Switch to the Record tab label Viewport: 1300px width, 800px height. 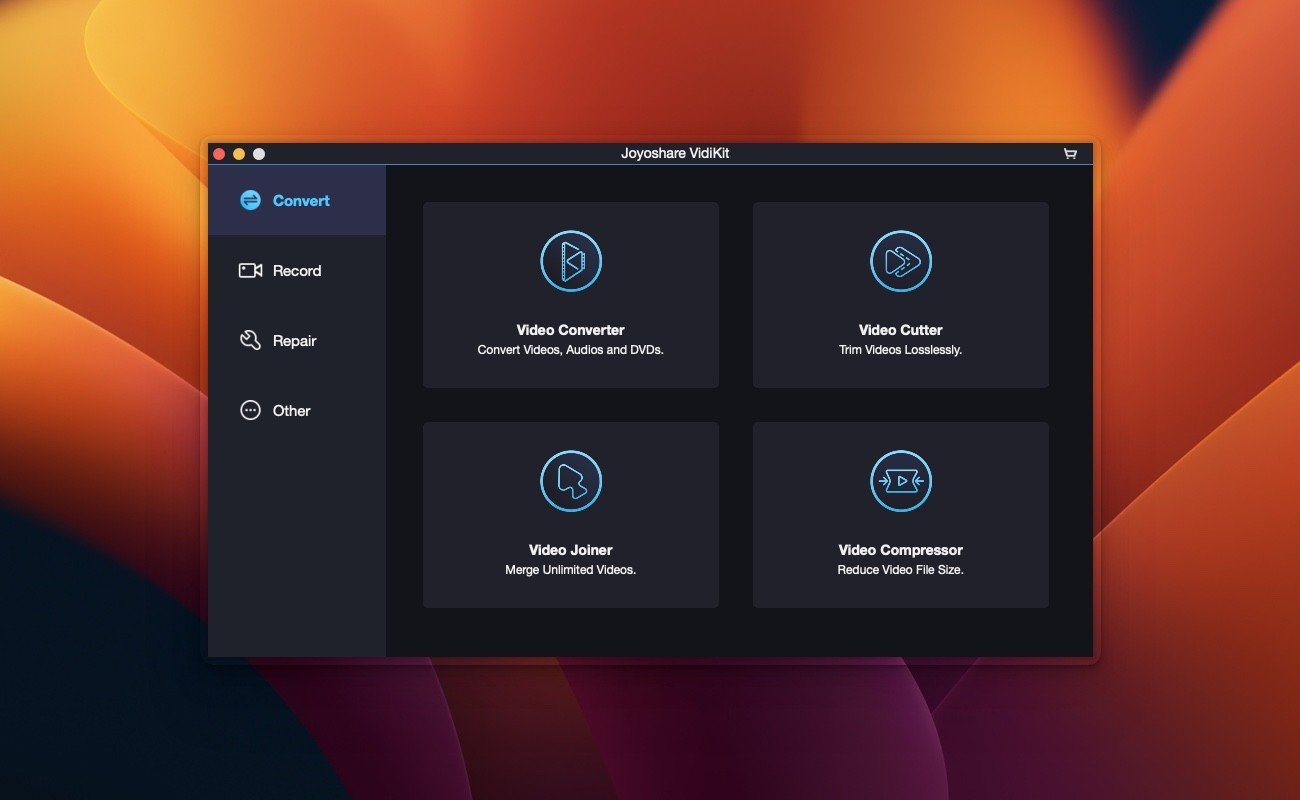(x=297, y=270)
